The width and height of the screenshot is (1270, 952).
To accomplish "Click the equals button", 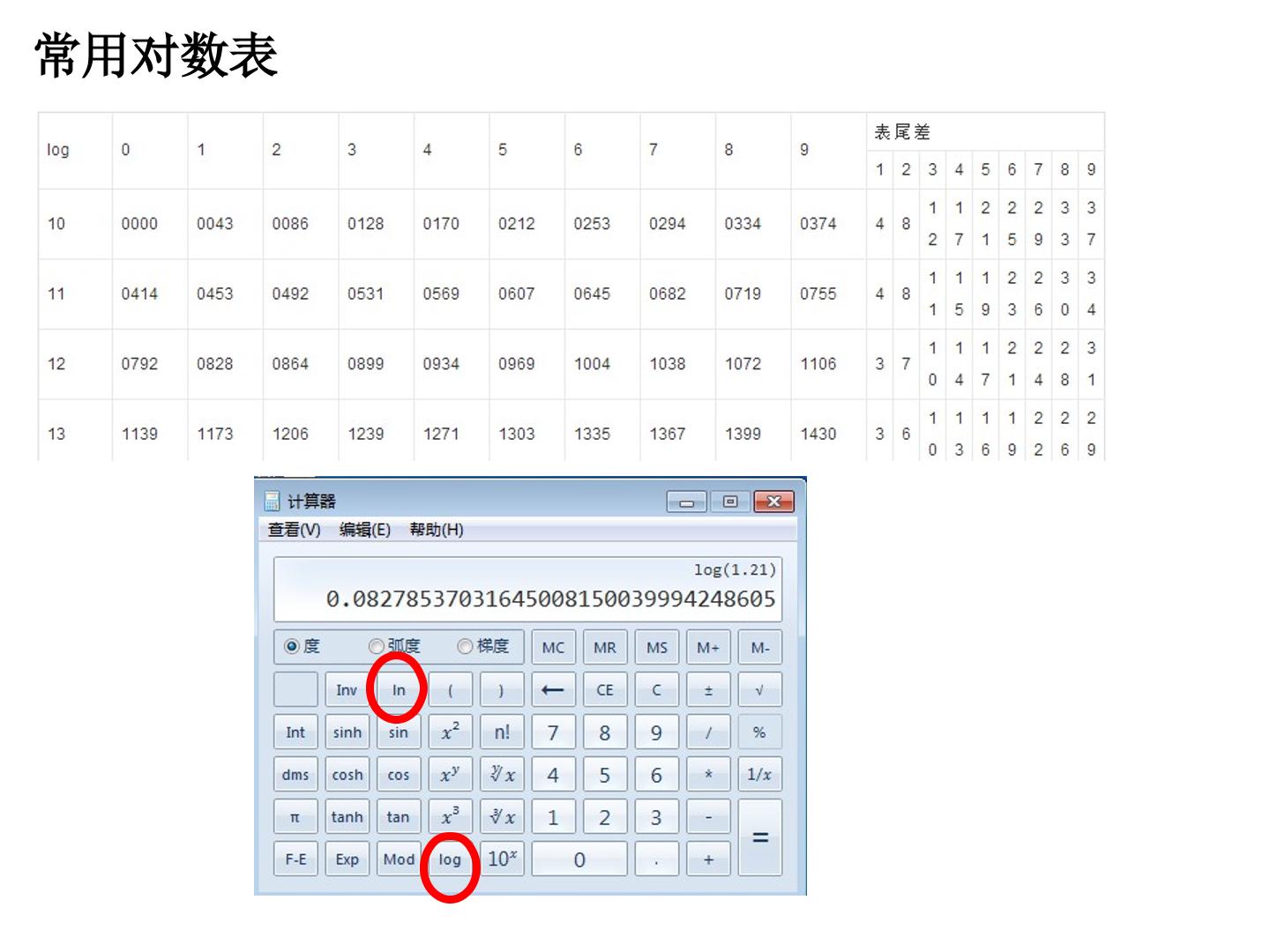I will point(759,837).
